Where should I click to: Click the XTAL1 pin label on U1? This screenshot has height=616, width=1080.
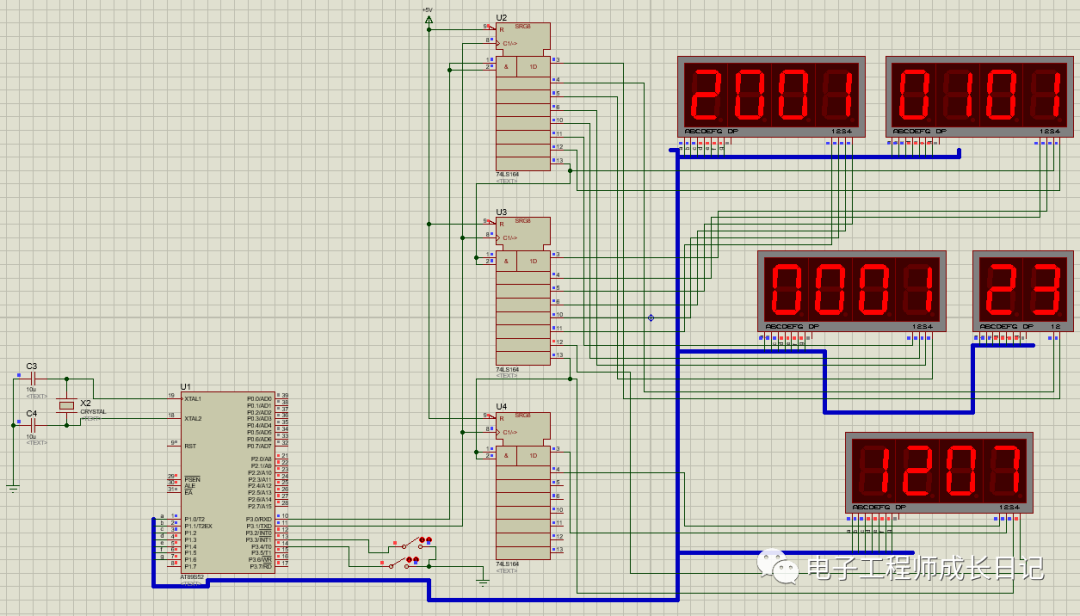coord(193,399)
